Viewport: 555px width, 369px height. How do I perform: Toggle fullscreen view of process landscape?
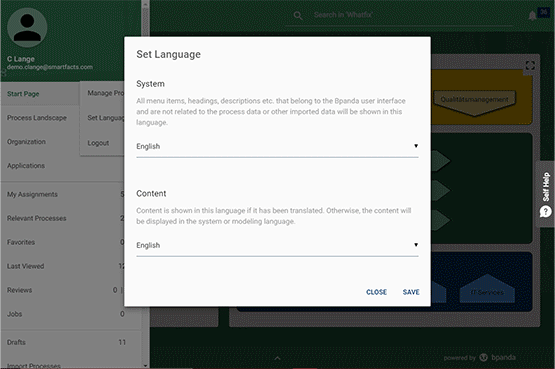(530, 65)
